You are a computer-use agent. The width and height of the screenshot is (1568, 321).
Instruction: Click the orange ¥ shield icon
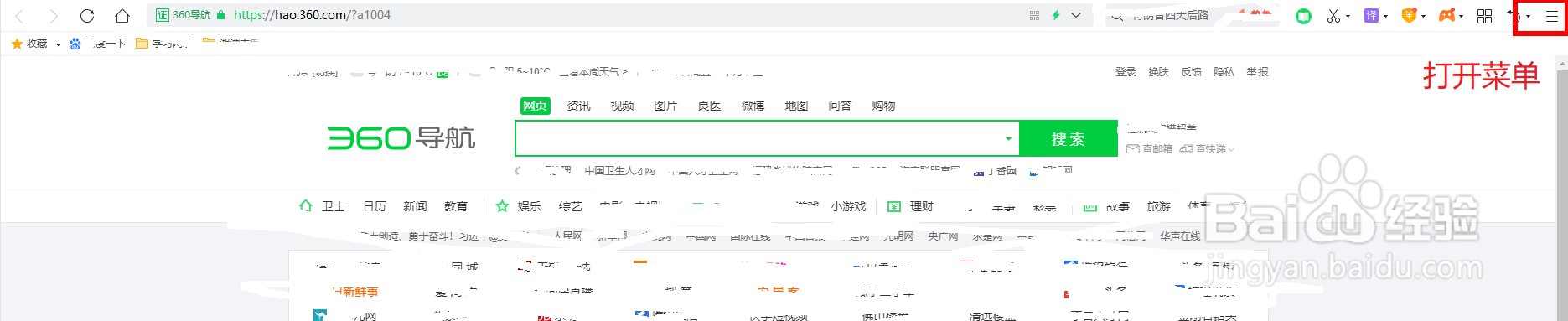coord(1409,16)
